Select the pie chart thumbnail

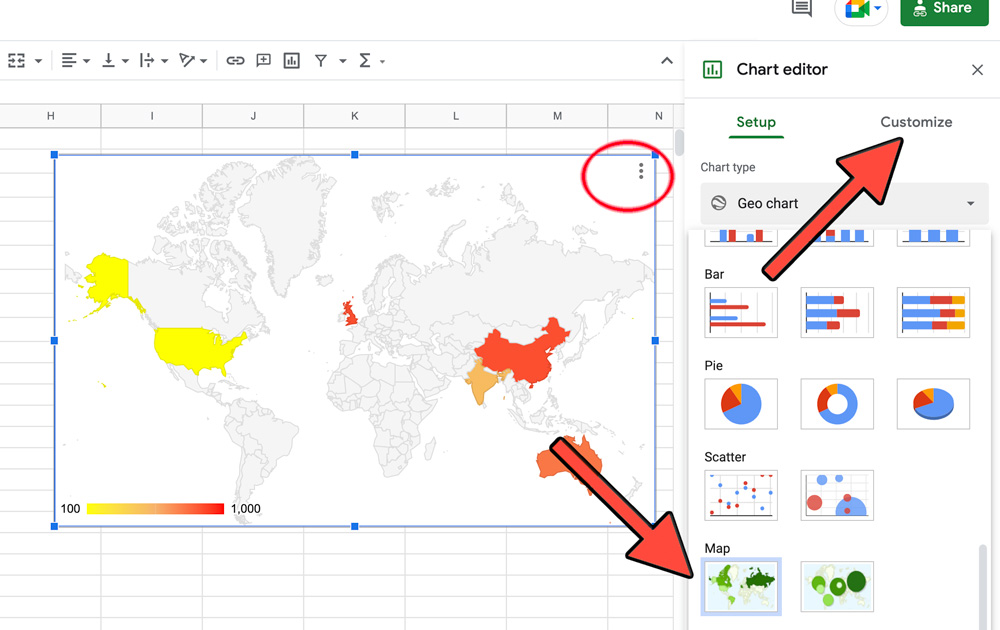(741, 404)
